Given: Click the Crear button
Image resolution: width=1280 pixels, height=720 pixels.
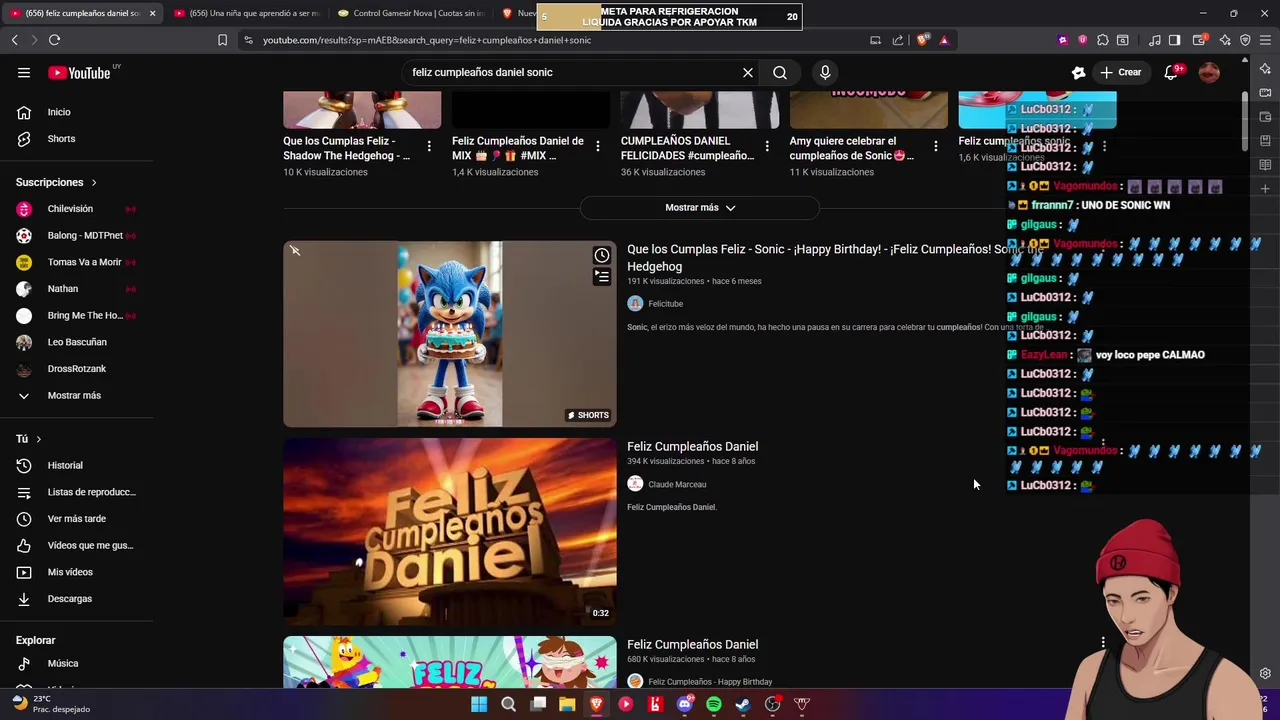Looking at the screenshot, I should pos(1121,72).
